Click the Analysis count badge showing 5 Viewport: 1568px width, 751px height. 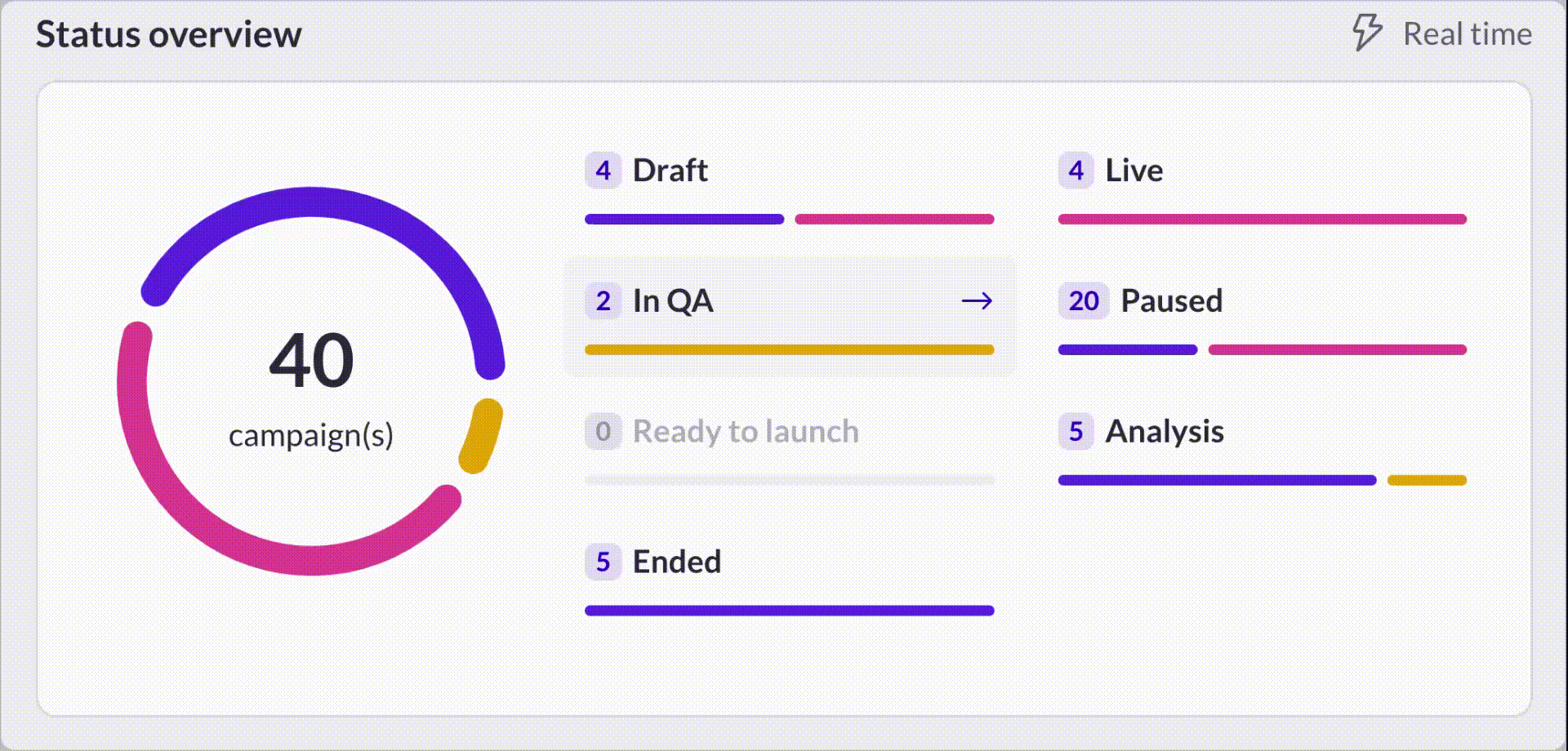(x=1076, y=432)
